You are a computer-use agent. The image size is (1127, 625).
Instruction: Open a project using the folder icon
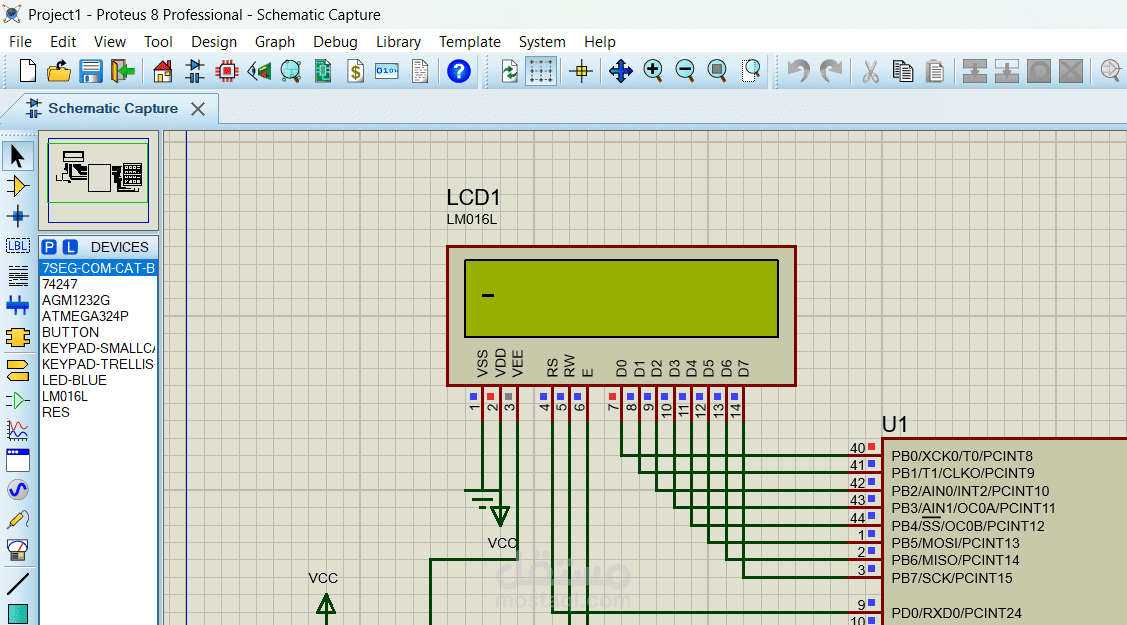click(59, 71)
